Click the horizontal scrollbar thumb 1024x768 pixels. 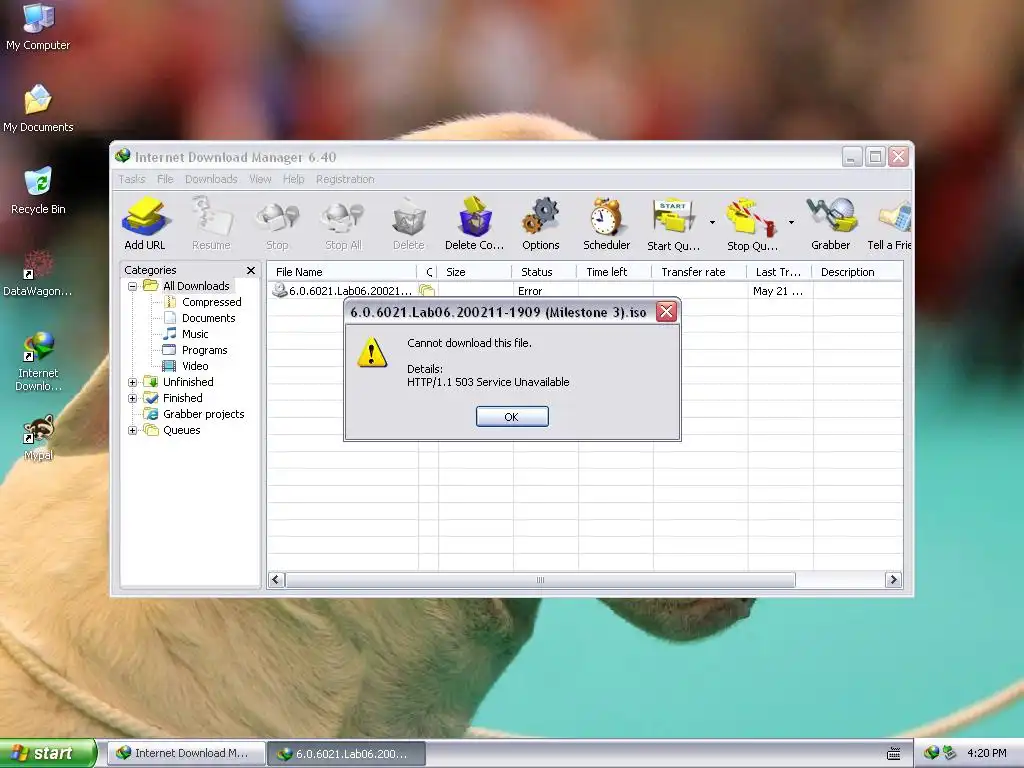point(540,580)
